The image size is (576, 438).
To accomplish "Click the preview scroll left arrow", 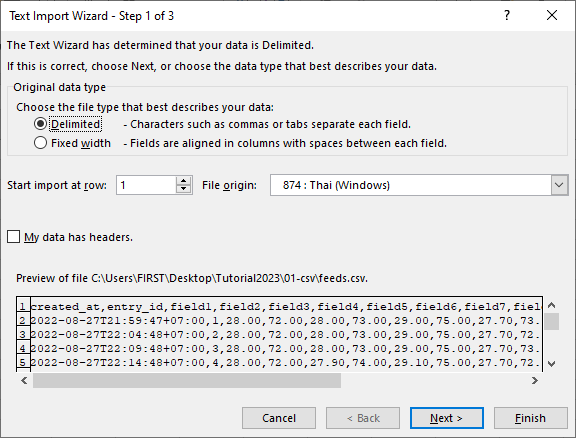I will [x=24, y=380].
